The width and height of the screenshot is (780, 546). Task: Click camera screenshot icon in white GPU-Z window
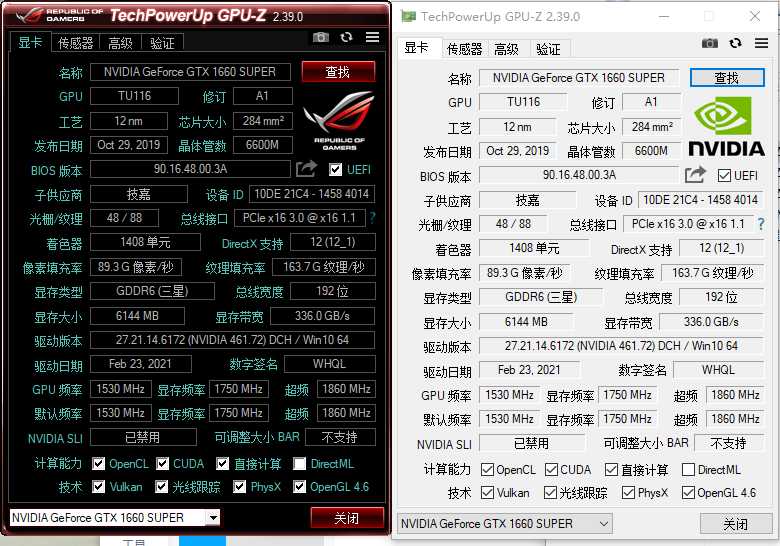point(710,43)
